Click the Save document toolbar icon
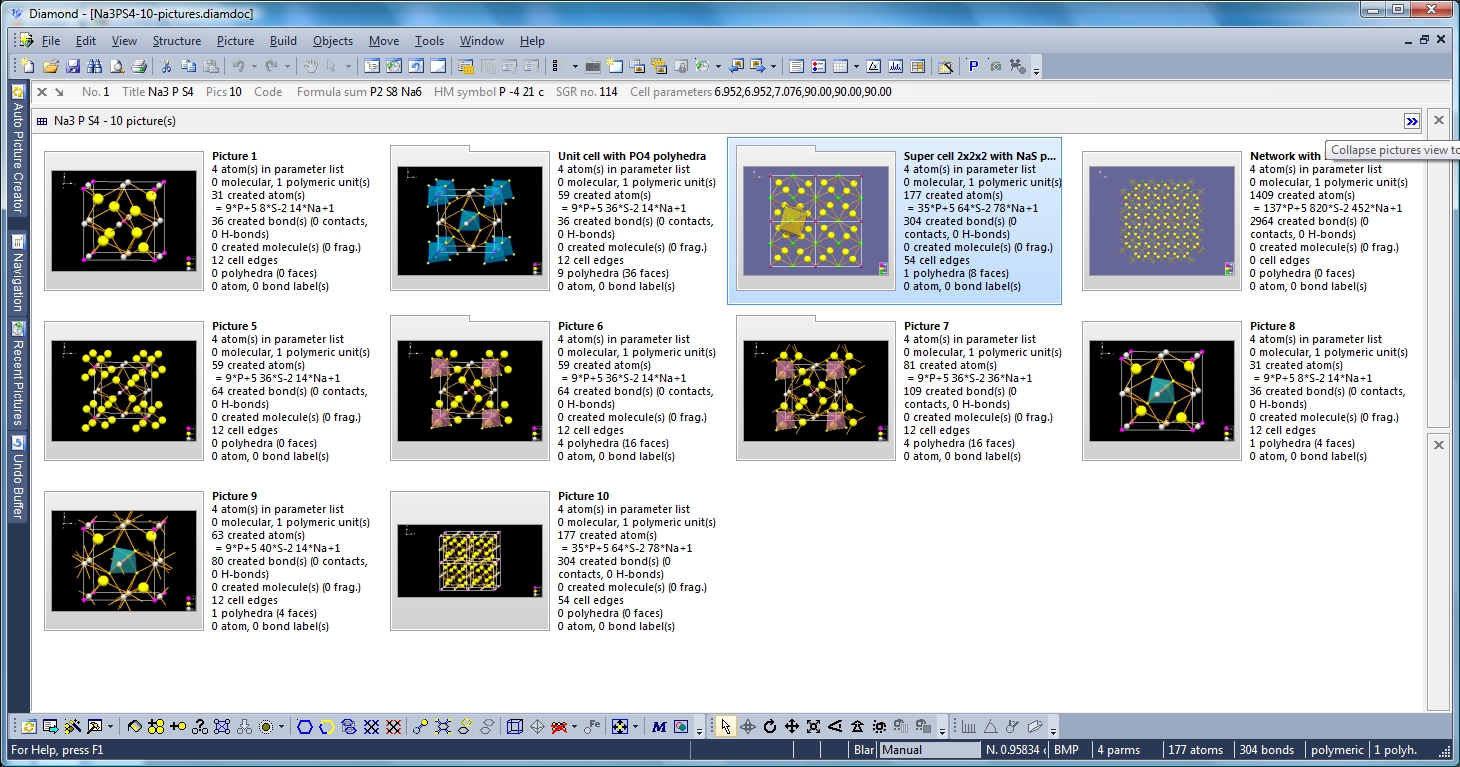1460x767 pixels. click(x=73, y=66)
